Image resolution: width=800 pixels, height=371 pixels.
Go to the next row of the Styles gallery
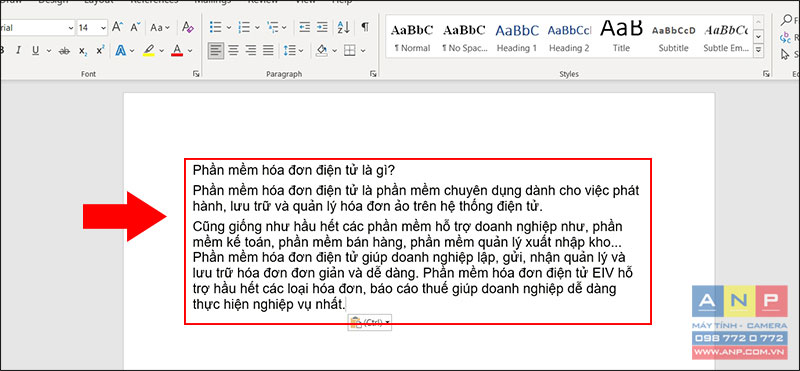(x=758, y=37)
